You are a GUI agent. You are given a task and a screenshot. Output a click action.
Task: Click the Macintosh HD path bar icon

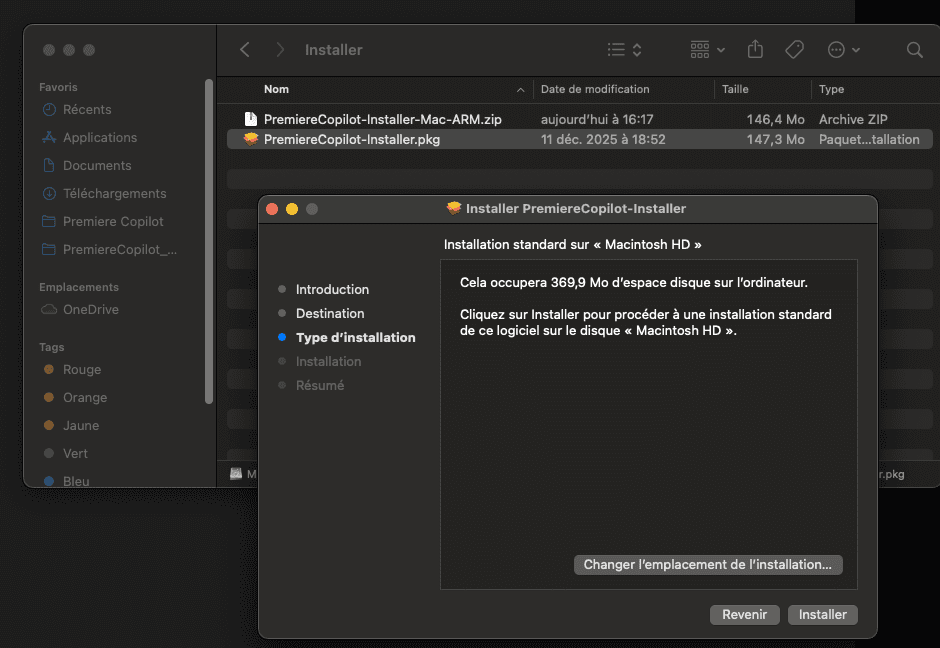tap(236, 474)
